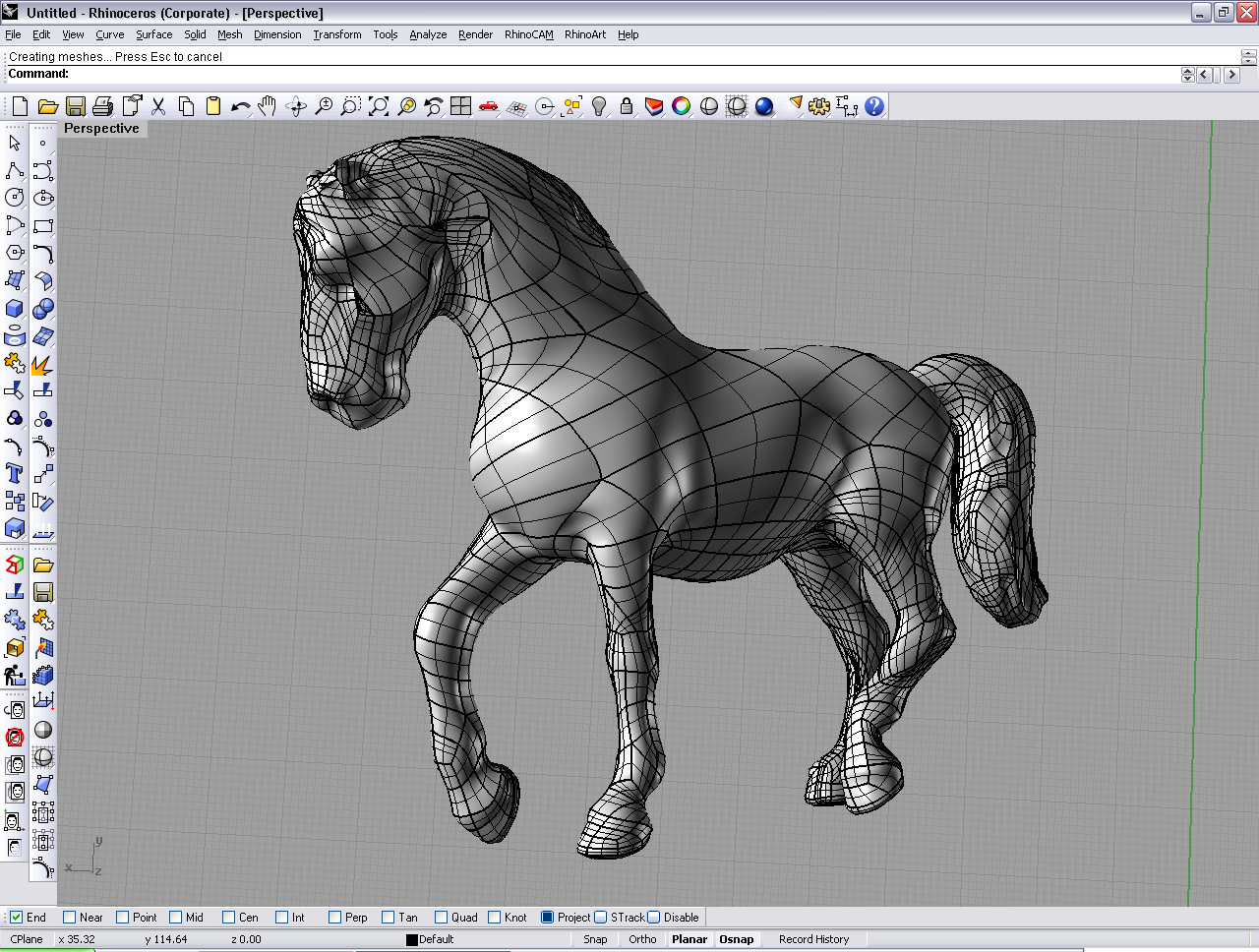Image resolution: width=1259 pixels, height=952 pixels.
Task: Select the Text object tool
Action: tap(15, 474)
